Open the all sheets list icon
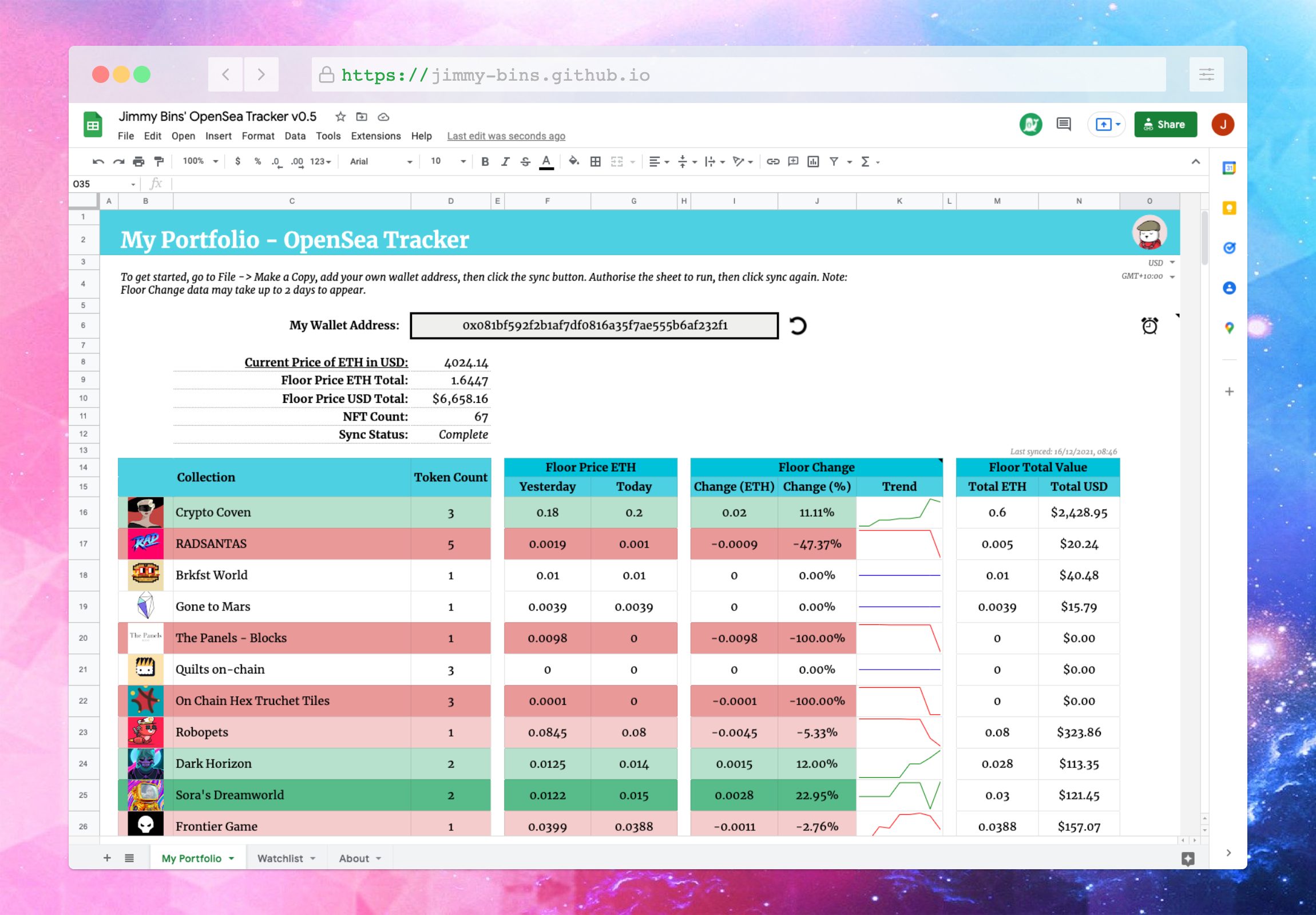1316x915 pixels. (x=129, y=858)
